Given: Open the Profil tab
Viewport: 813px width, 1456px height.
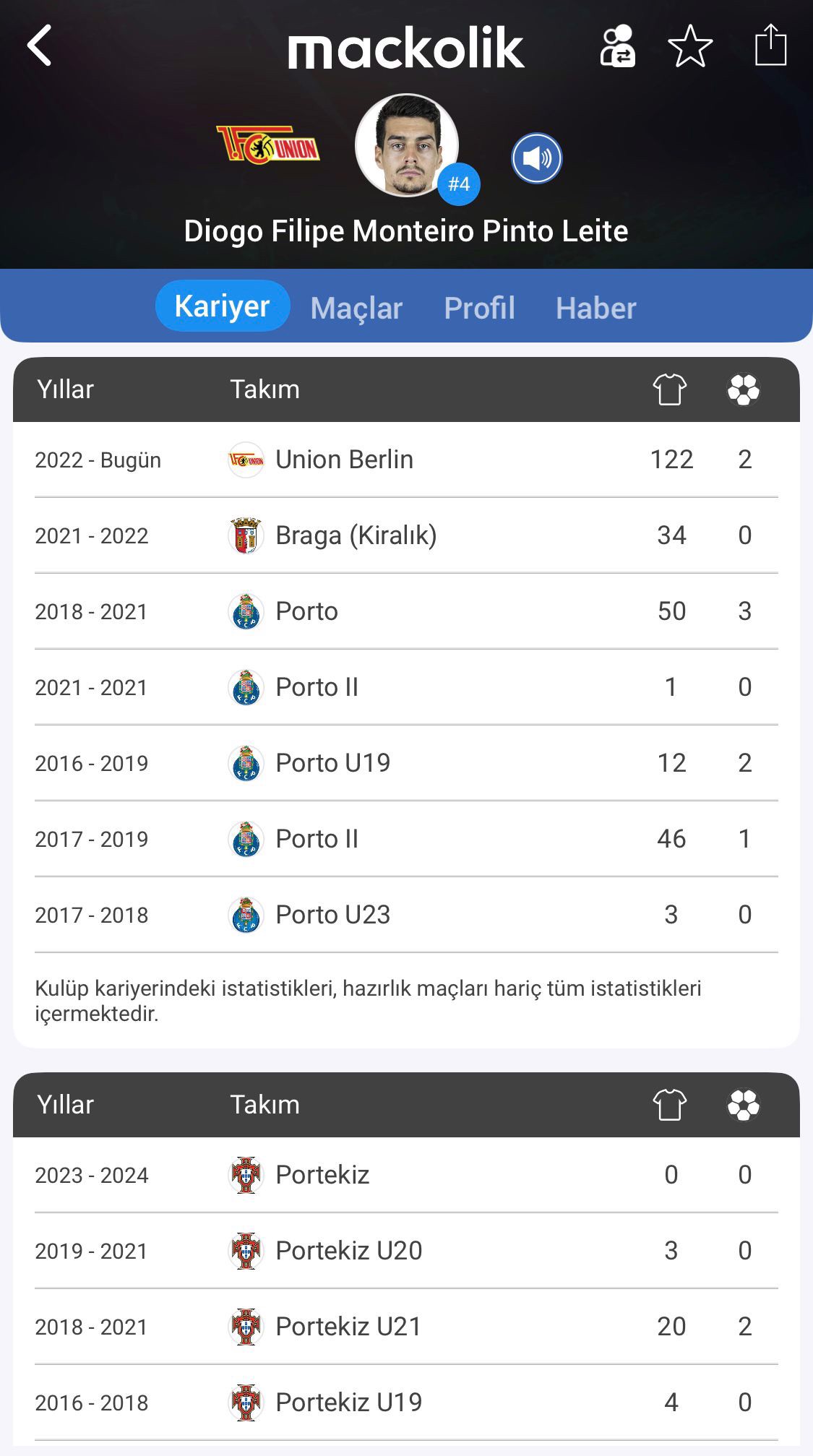Looking at the screenshot, I should [x=479, y=309].
